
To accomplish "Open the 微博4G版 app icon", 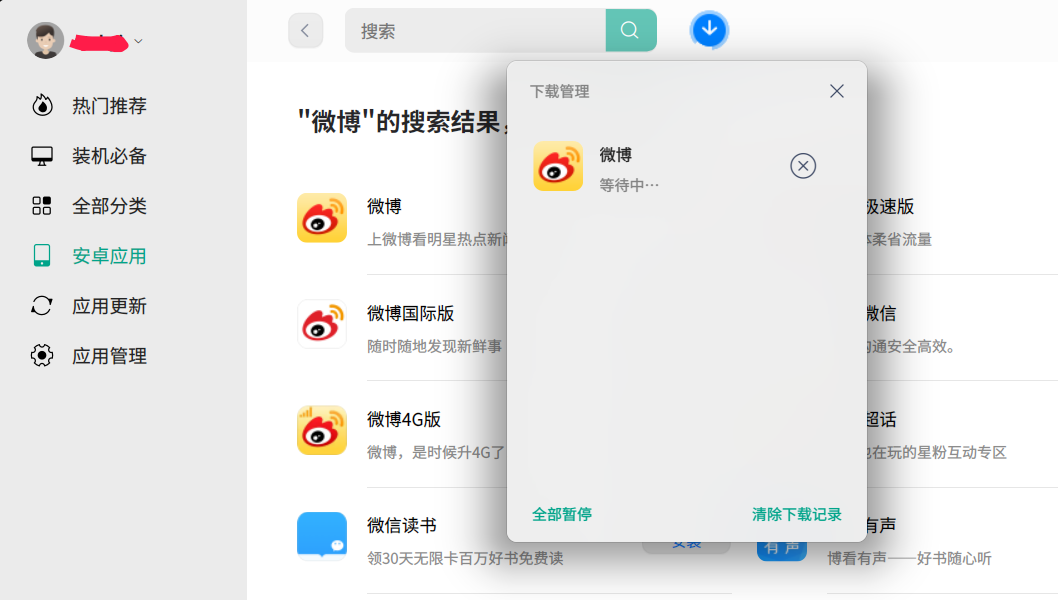I will [322, 430].
